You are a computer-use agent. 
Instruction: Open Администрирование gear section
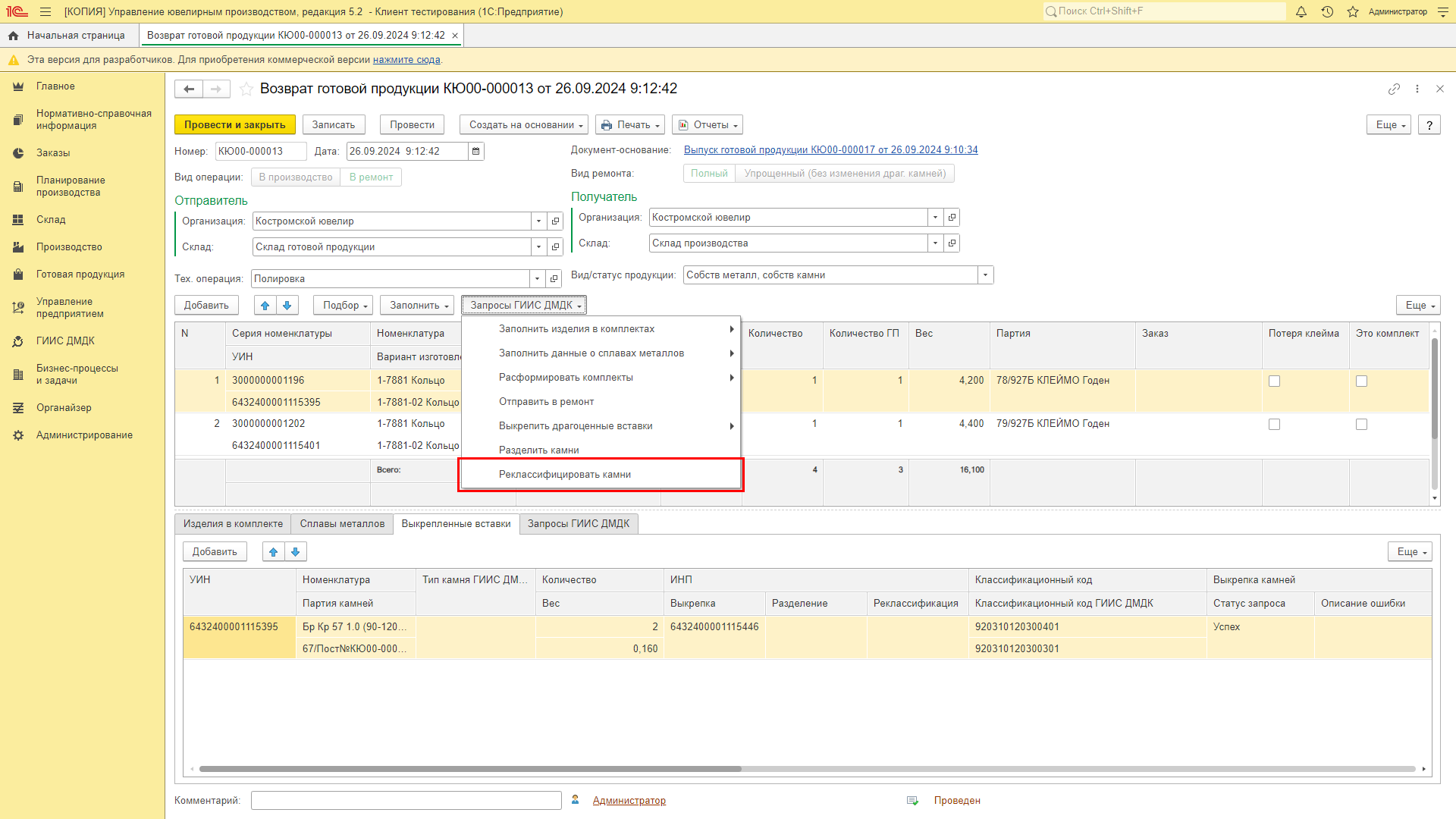[x=84, y=435]
